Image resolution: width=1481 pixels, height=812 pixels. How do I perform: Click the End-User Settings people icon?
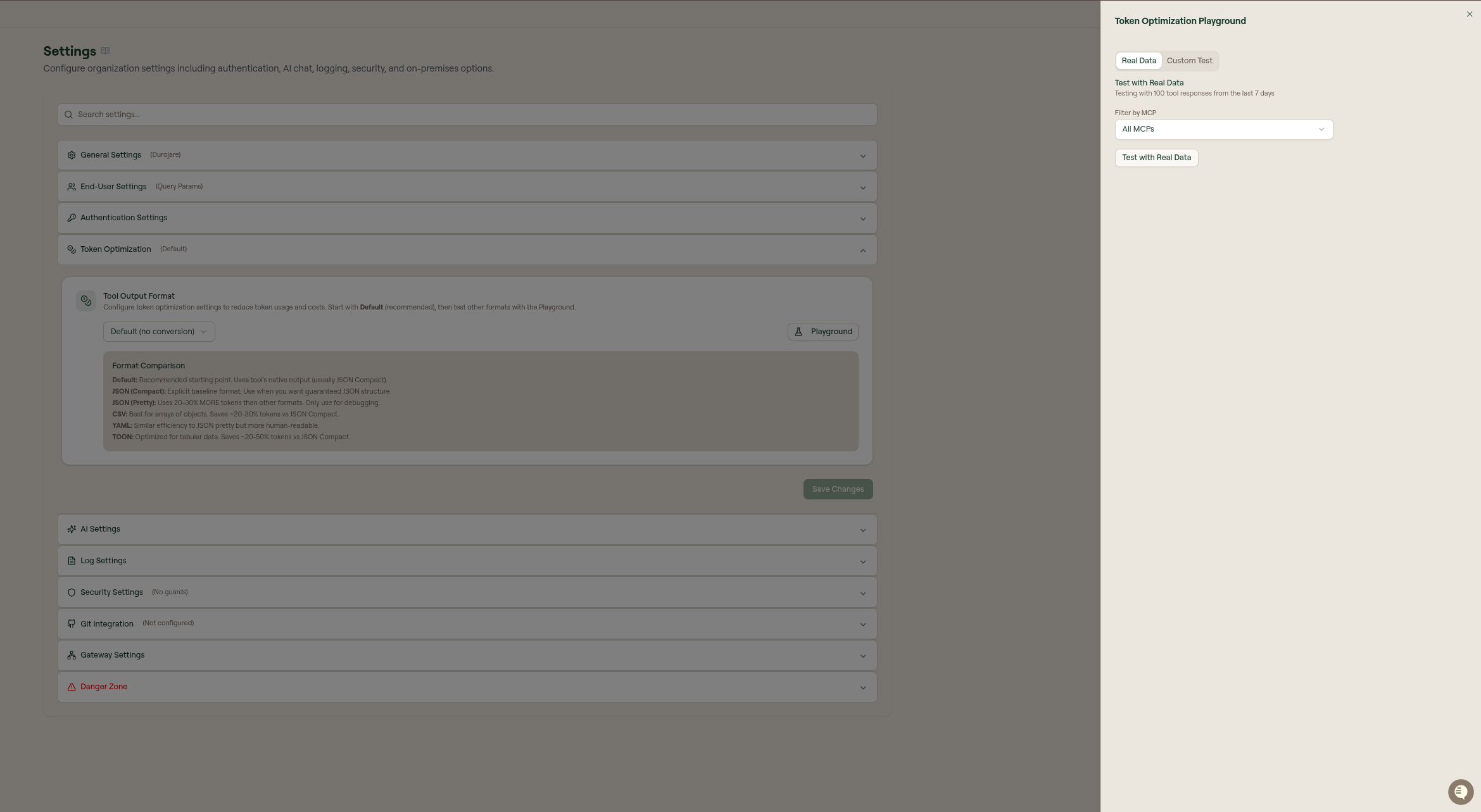72,187
